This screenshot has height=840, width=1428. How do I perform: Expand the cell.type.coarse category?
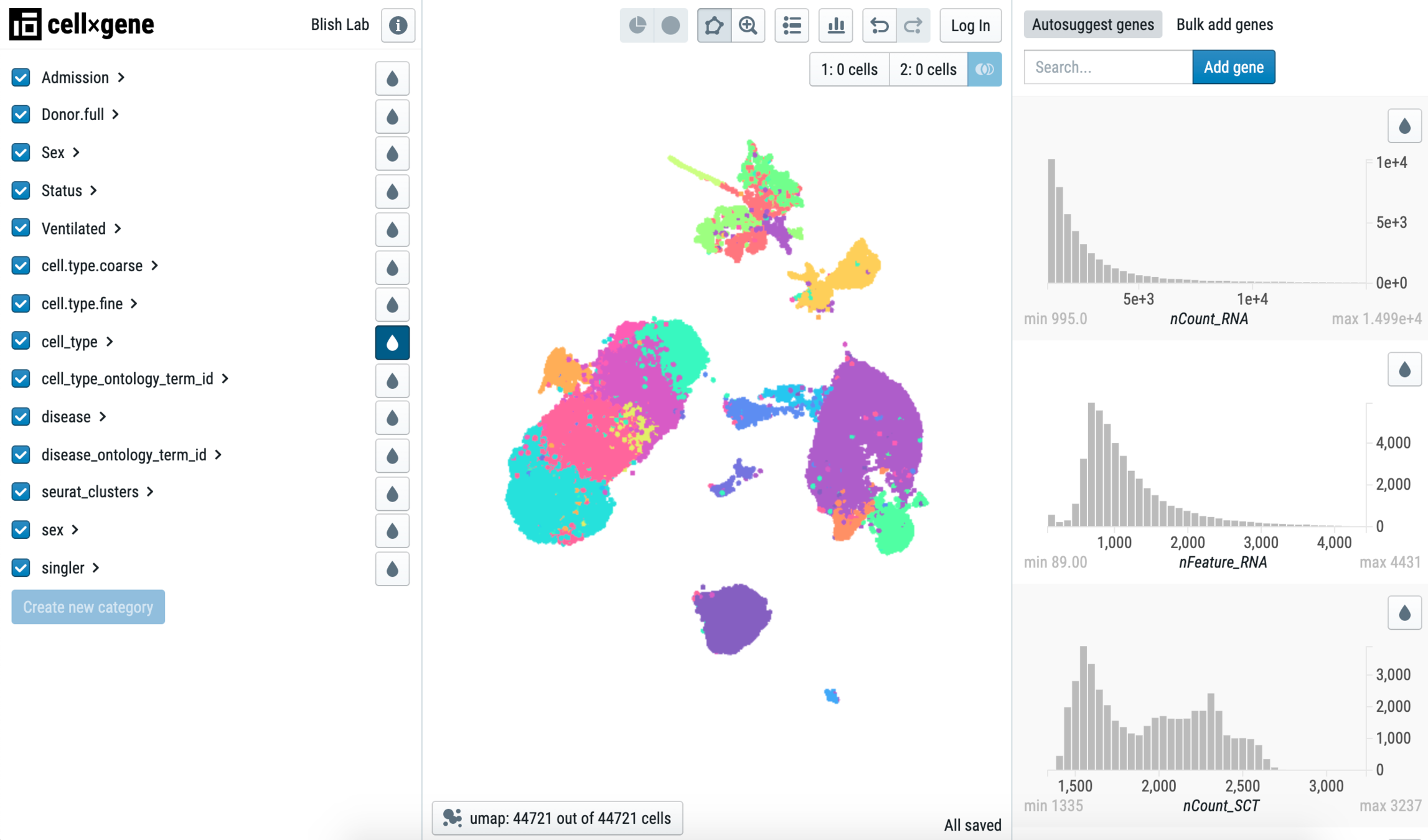(155, 266)
